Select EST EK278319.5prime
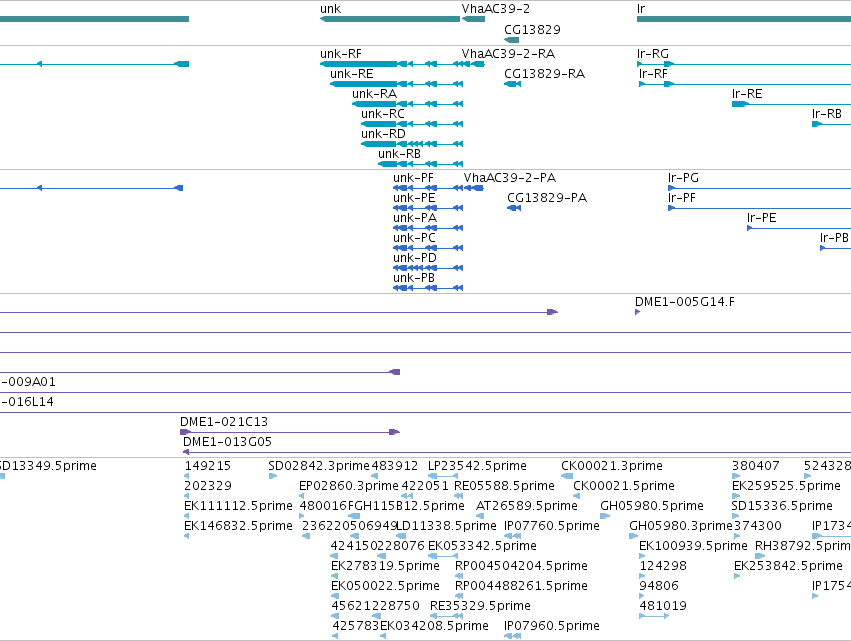 coord(335,576)
